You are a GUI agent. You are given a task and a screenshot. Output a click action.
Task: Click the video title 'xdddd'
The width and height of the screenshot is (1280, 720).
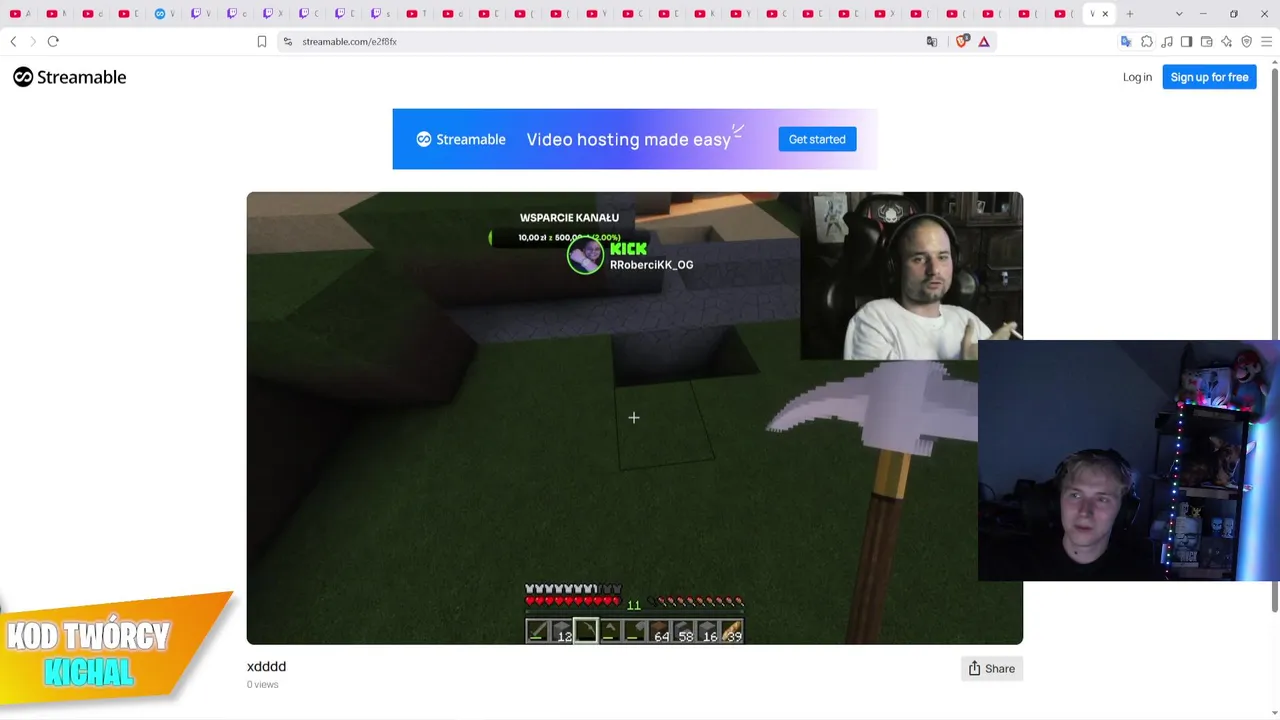(x=266, y=666)
